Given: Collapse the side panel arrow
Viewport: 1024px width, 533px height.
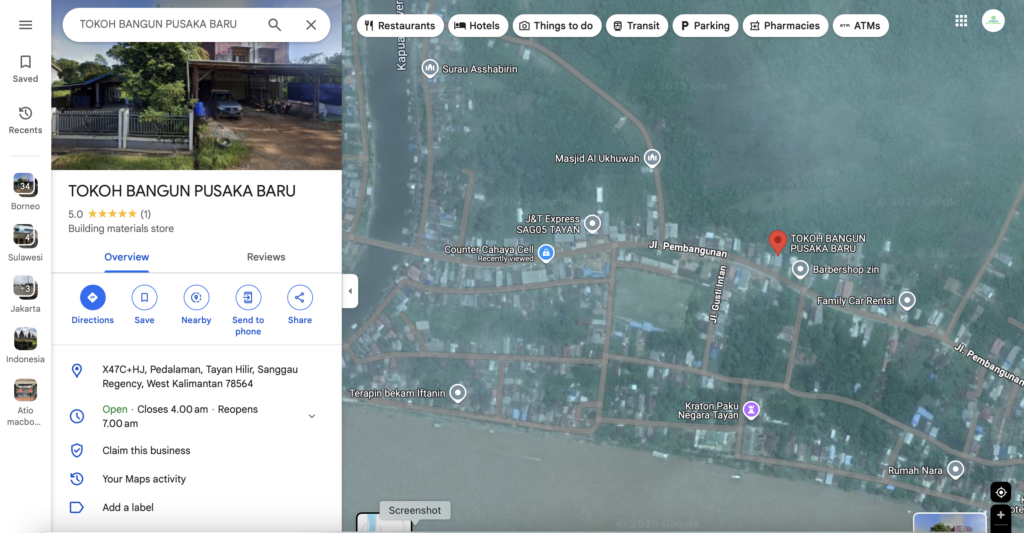Looking at the screenshot, I should click(350, 292).
